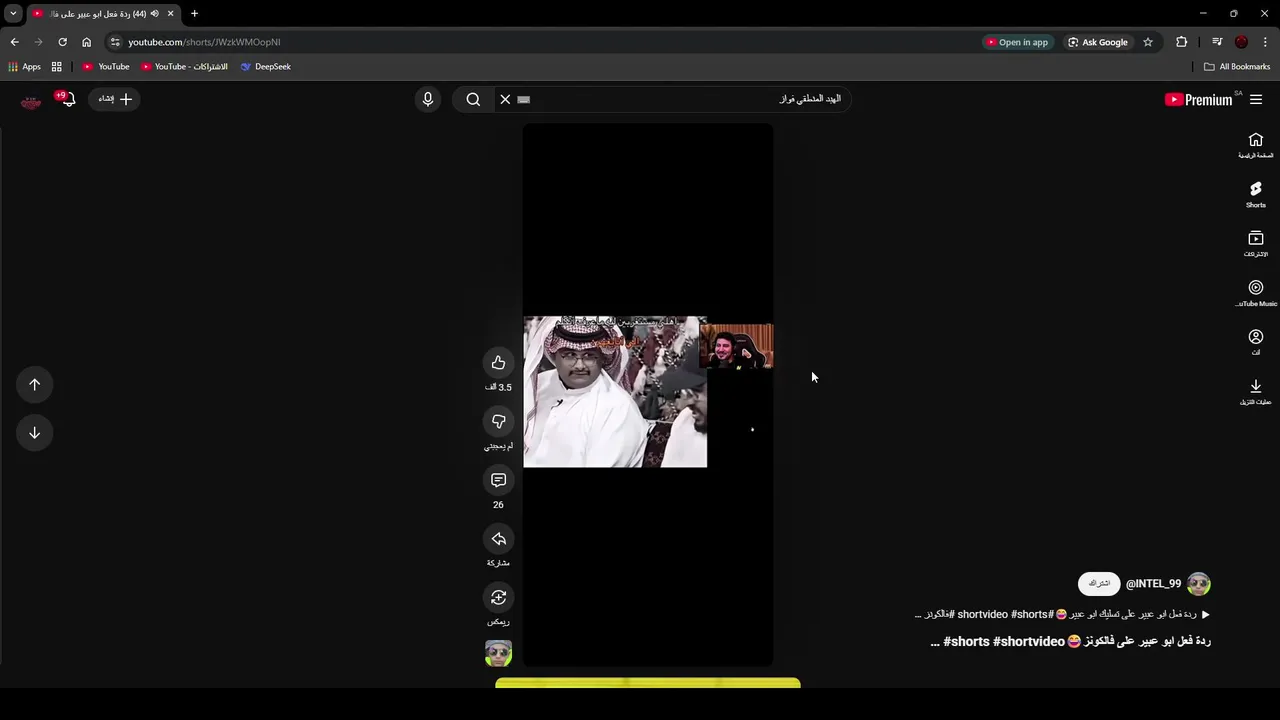This screenshot has height=720, width=1280.
Task: Open Chrome extensions puzzle icon
Action: (1182, 42)
